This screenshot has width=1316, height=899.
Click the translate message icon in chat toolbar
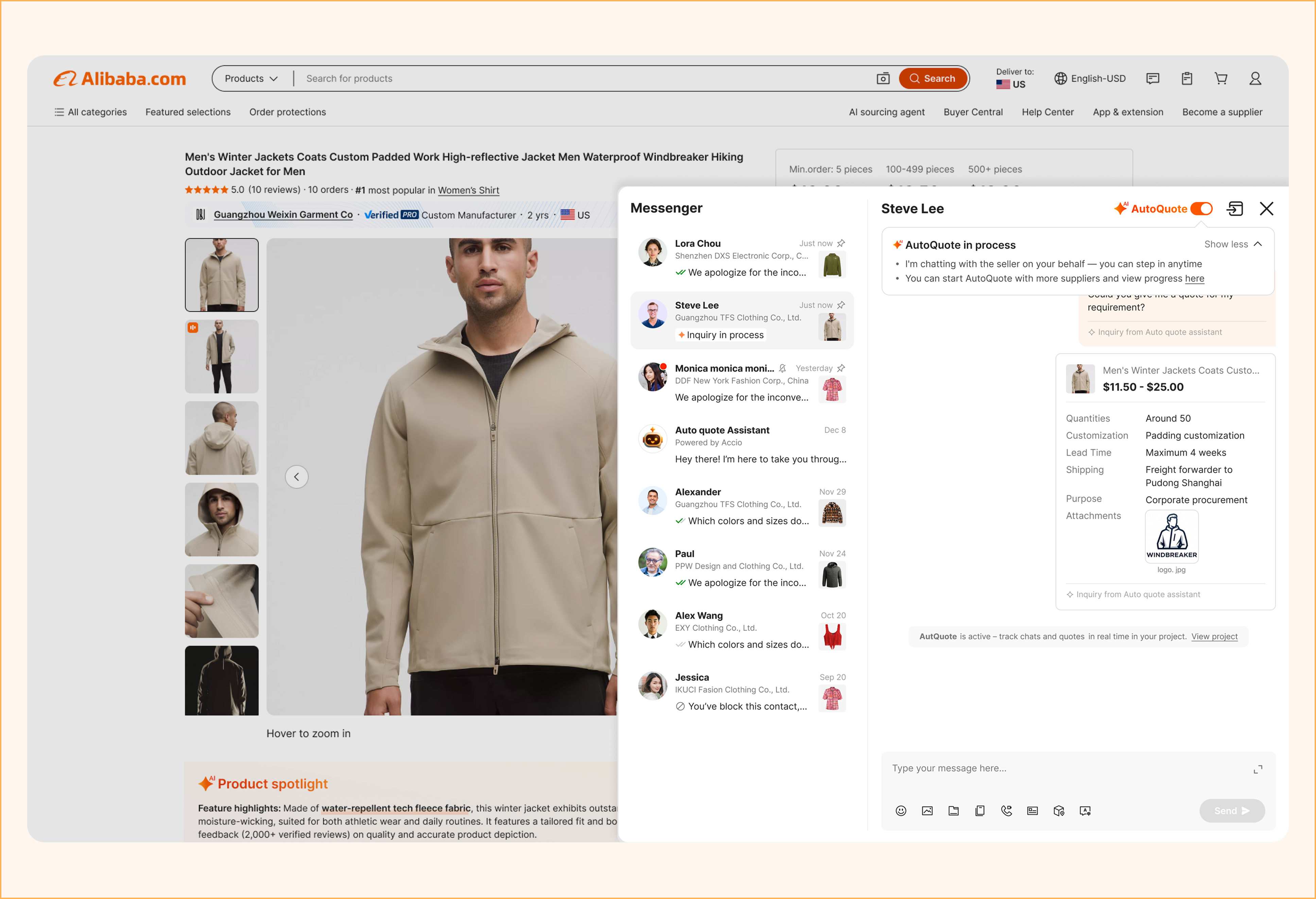pyautogui.click(x=1085, y=811)
